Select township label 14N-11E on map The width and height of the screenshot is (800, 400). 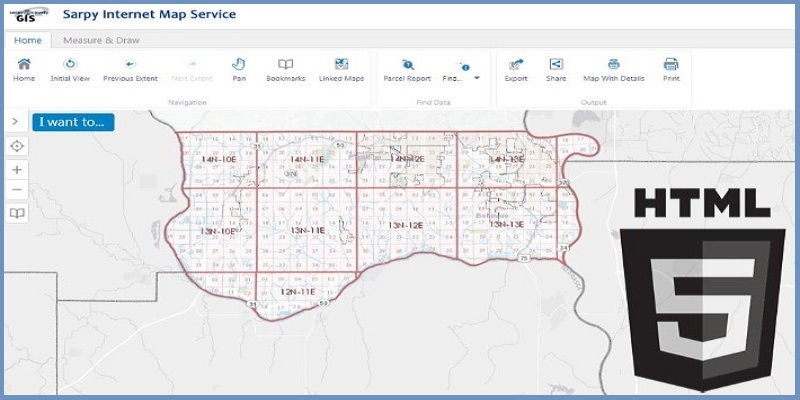pyautogui.click(x=307, y=159)
